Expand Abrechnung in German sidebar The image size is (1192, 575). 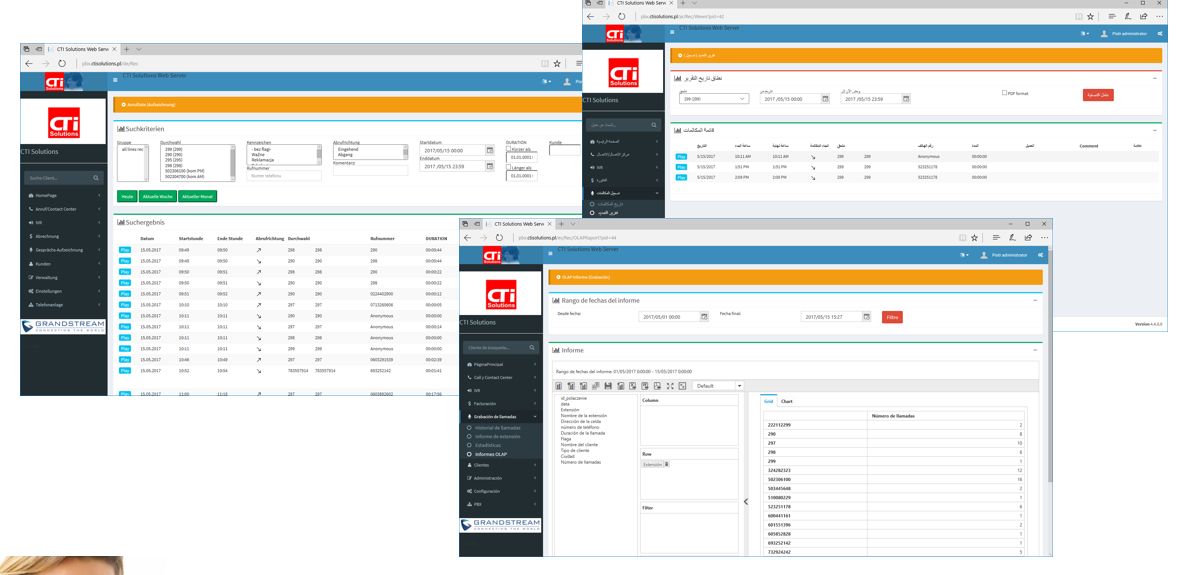[x=65, y=236]
